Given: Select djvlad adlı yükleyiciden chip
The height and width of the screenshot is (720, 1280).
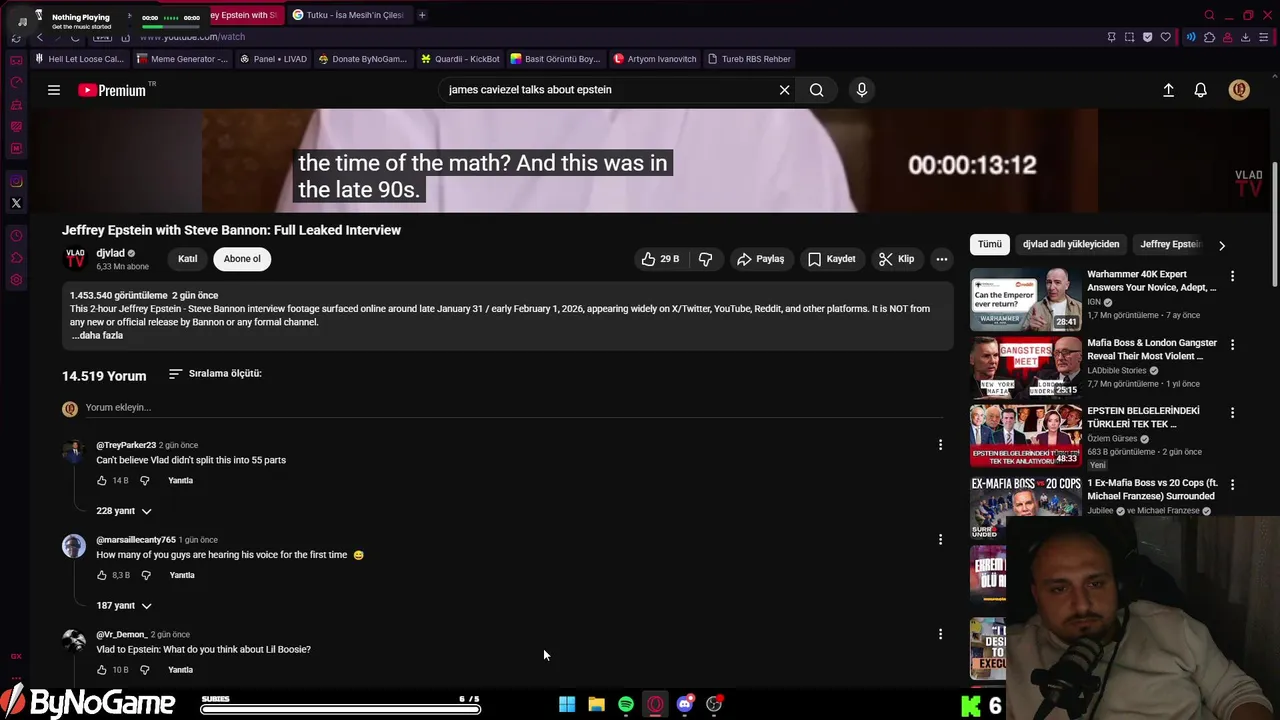Looking at the screenshot, I should [1071, 244].
